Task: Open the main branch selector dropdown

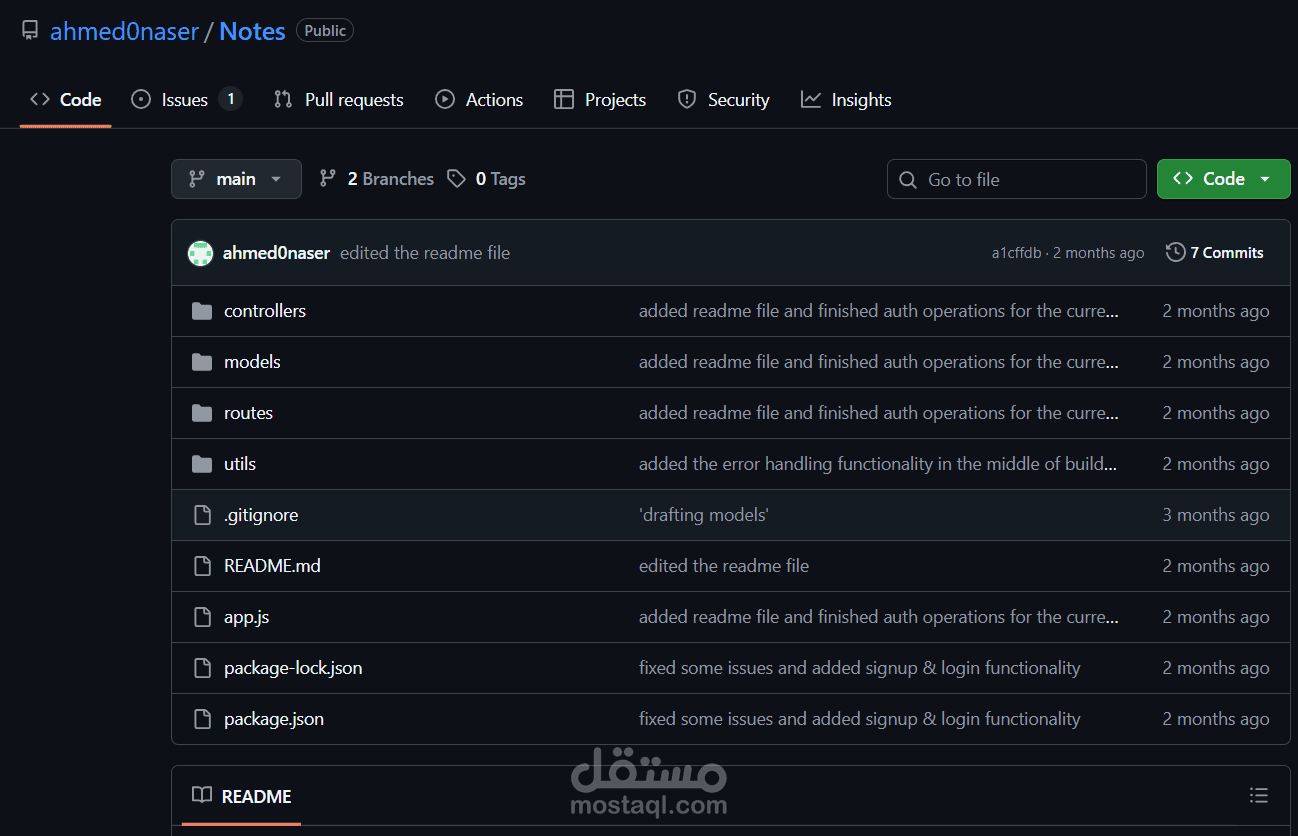Action: (236, 179)
